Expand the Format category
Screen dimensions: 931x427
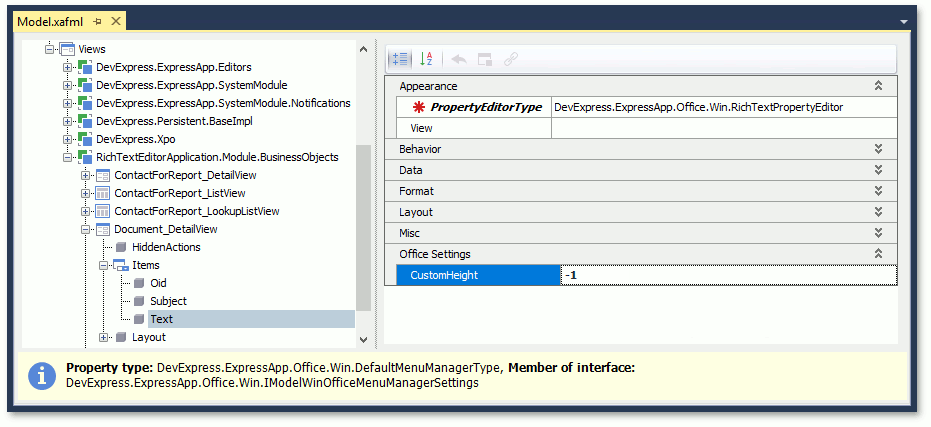click(x=879, y=191)
